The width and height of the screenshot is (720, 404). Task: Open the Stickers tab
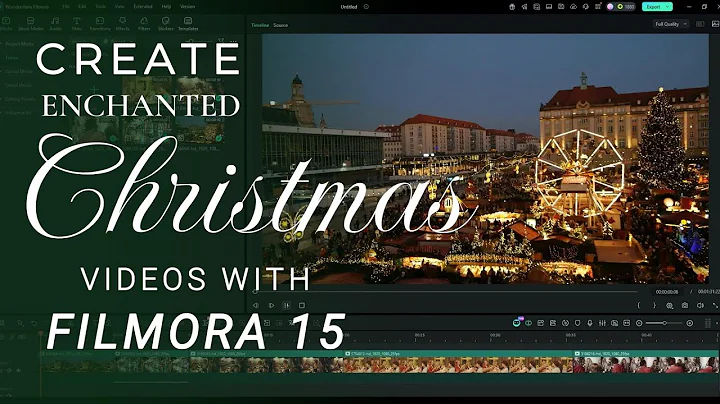point(166,24)
